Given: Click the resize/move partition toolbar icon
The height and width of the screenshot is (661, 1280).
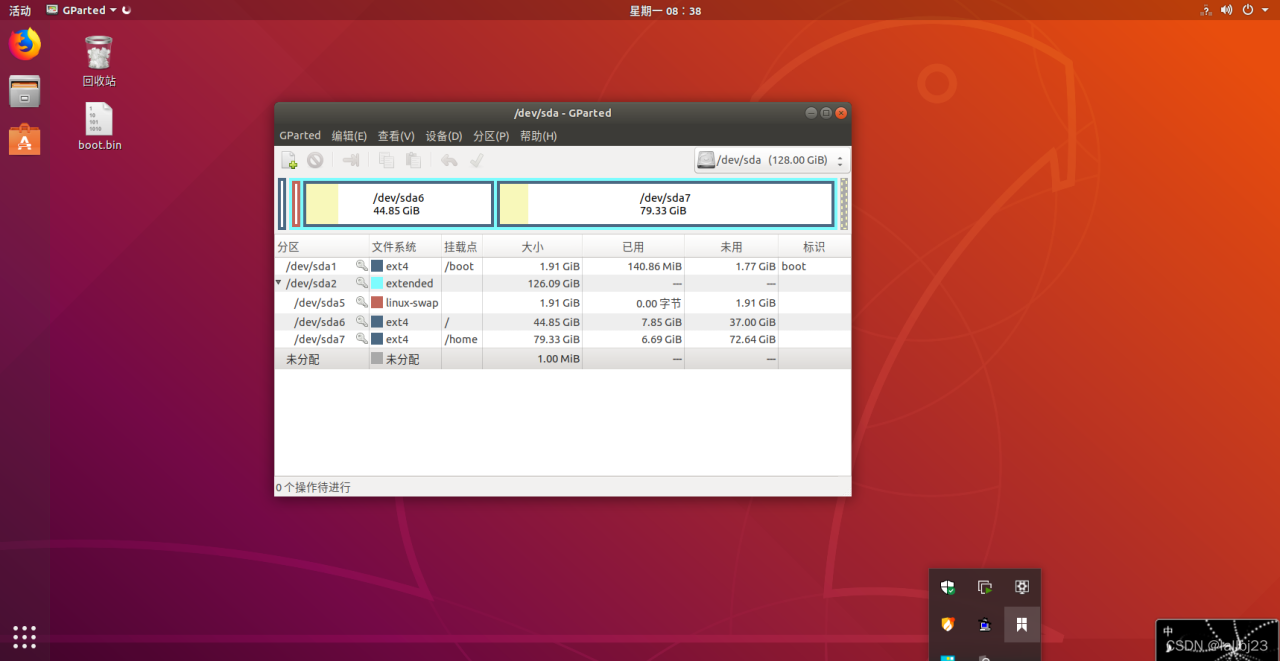Looking at the screenshot, I should point(351,160).
